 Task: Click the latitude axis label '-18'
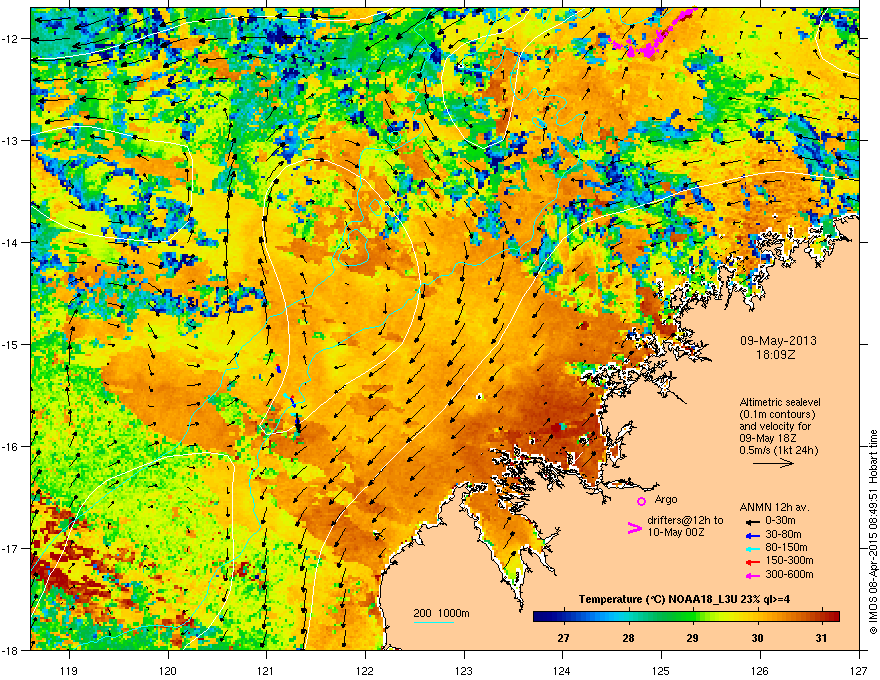pyautogui.click(x=11, y=650)
